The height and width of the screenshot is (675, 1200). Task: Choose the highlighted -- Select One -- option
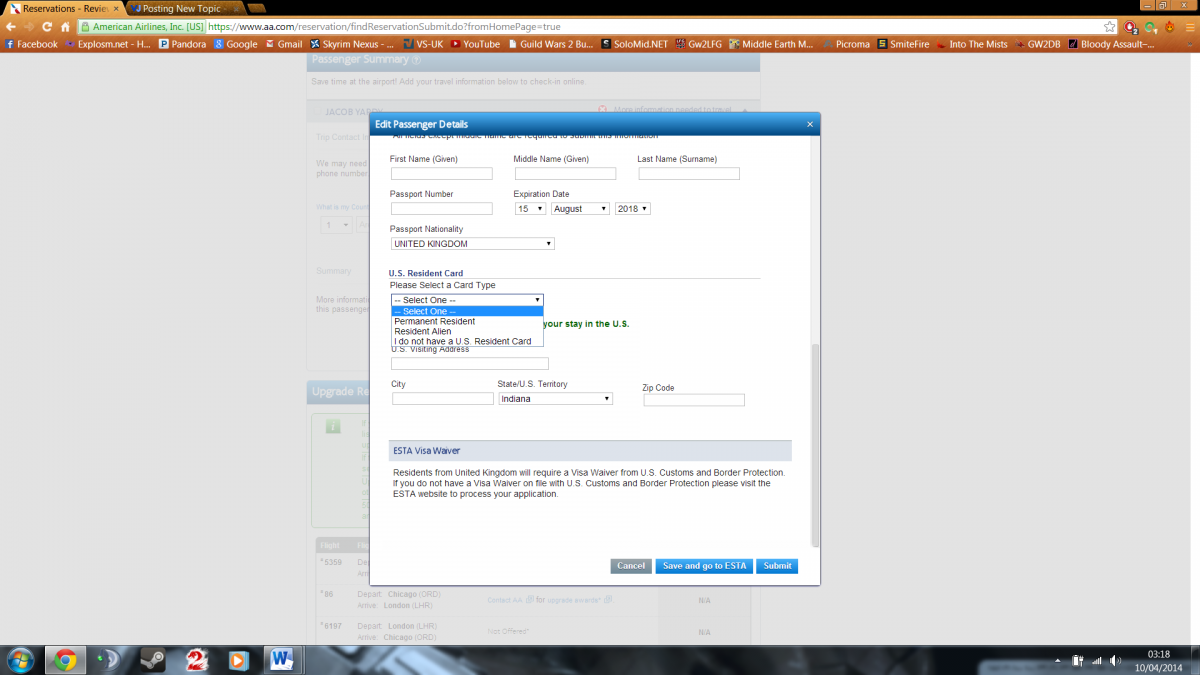tap(467, 311)
